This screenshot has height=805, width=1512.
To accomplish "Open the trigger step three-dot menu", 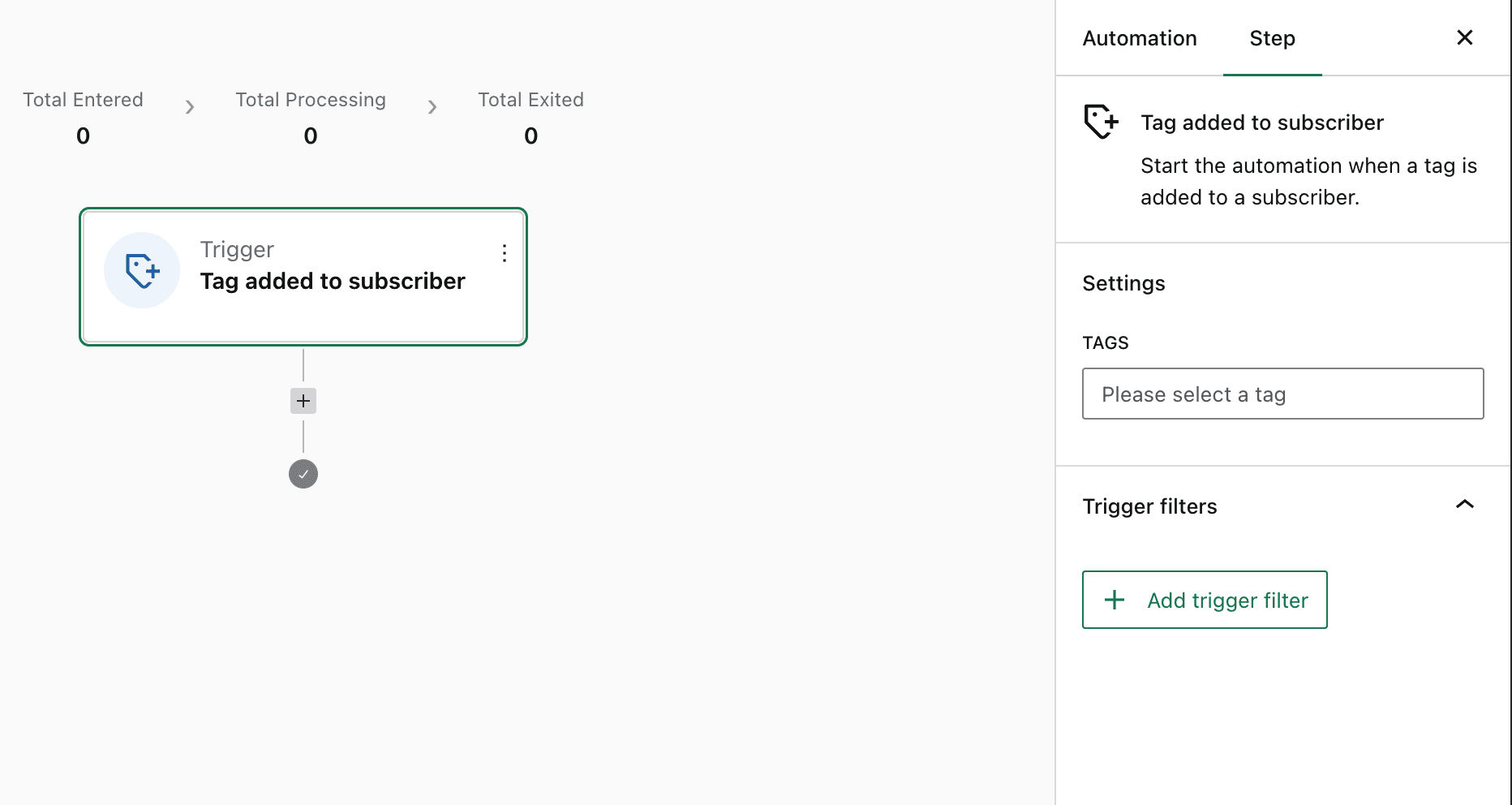I will tap(505, 253).
